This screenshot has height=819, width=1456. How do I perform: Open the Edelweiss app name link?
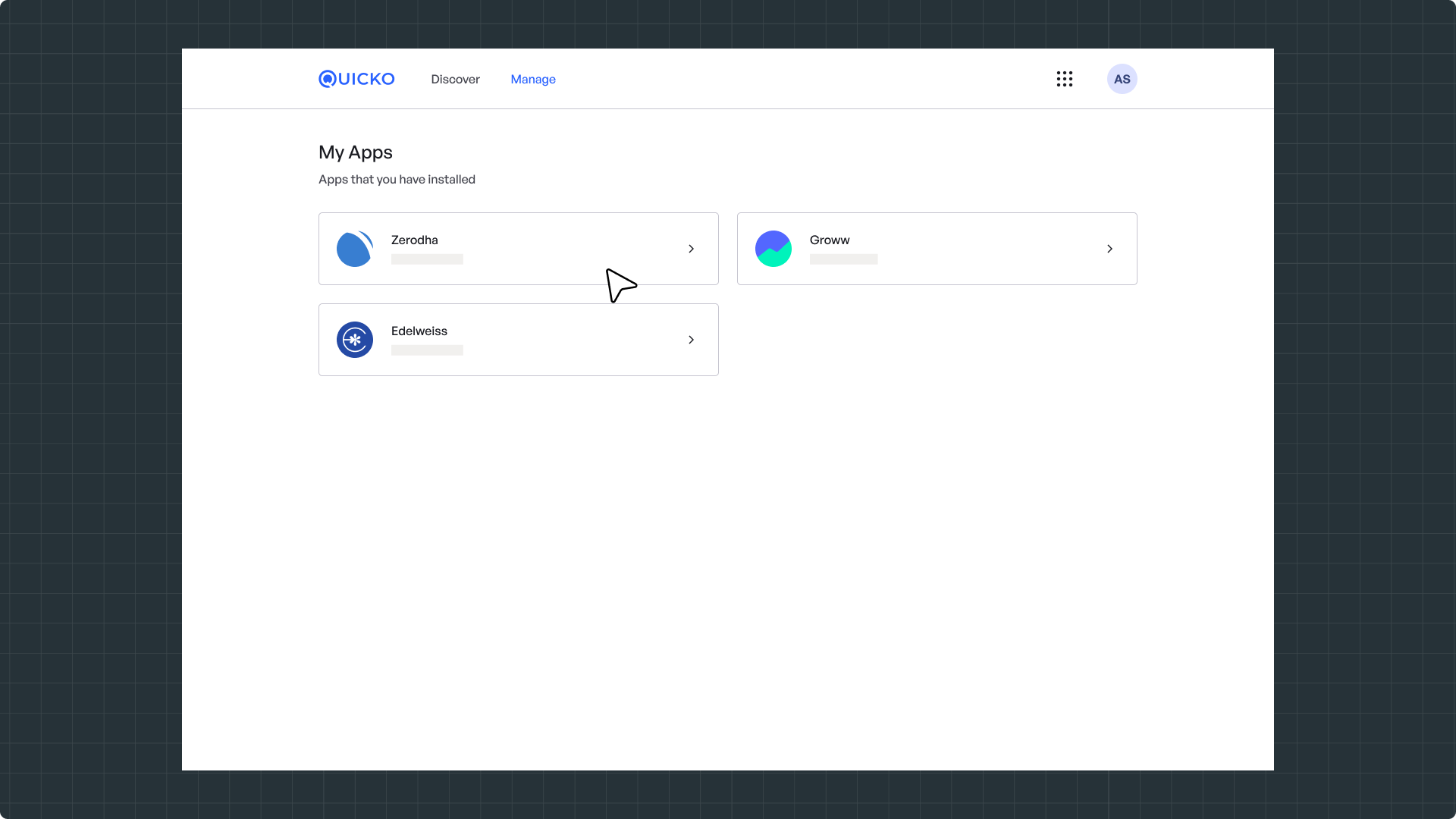click(x=419, y=331)
